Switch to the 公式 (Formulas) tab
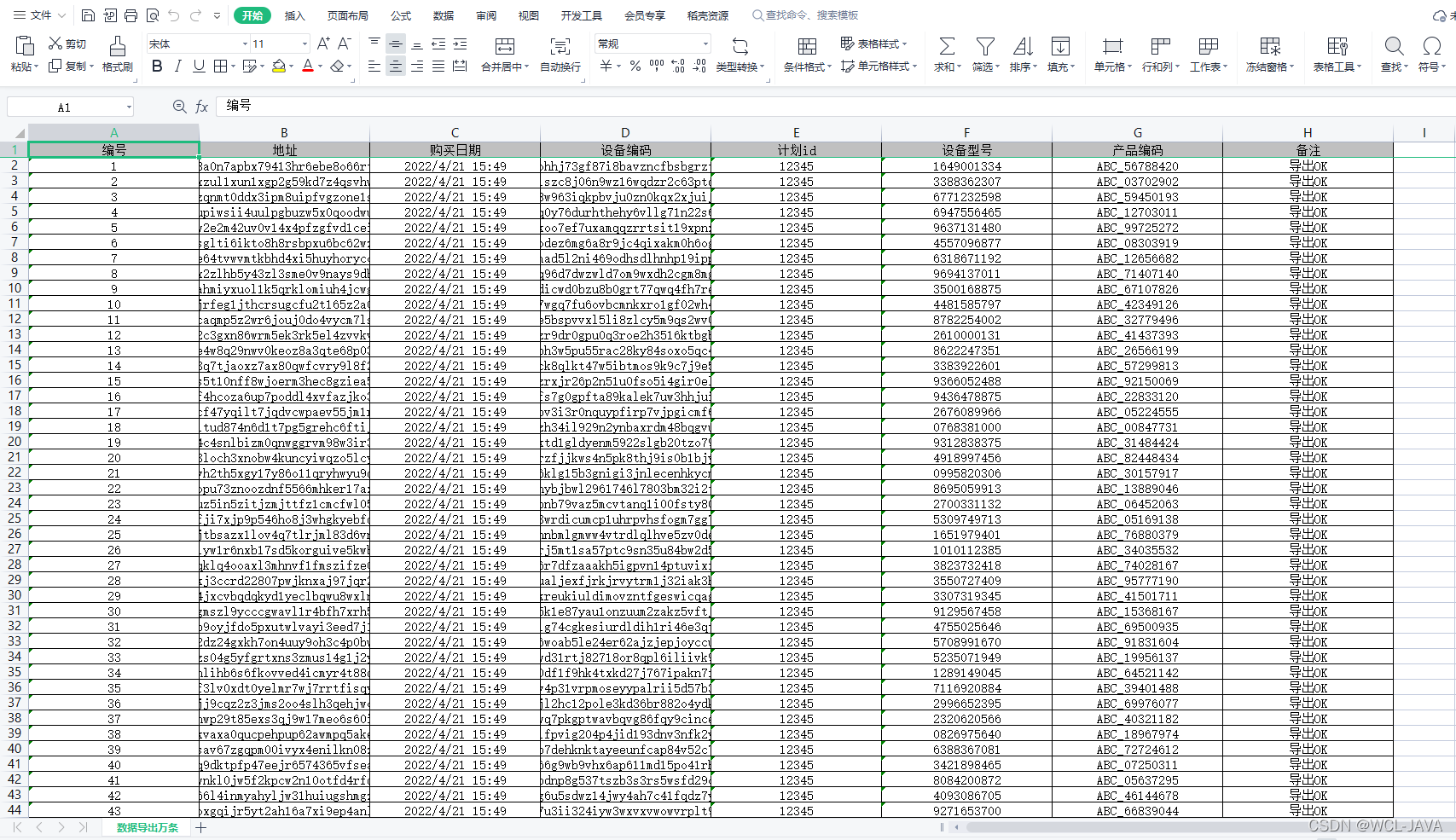 401,15
